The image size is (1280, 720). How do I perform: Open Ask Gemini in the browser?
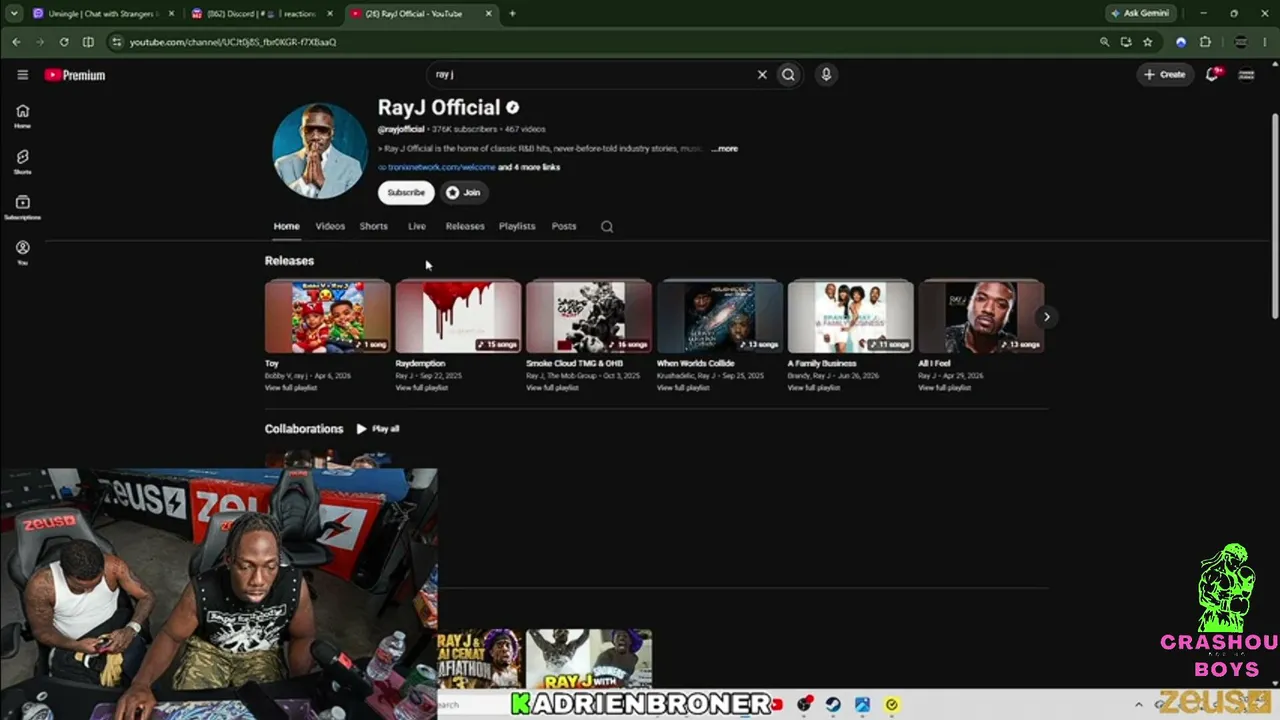point(1140,14)
